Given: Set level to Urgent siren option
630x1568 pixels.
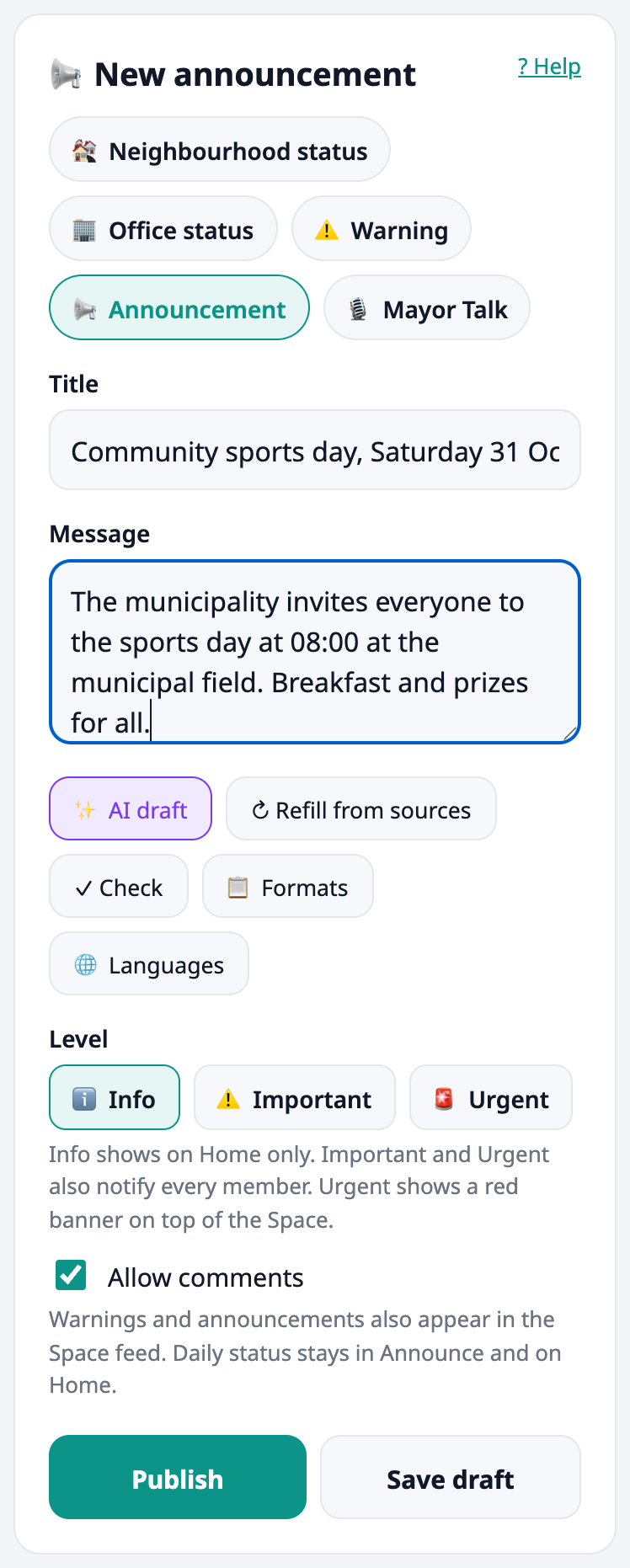Looking at the screenshot, I should (491, 1098).
